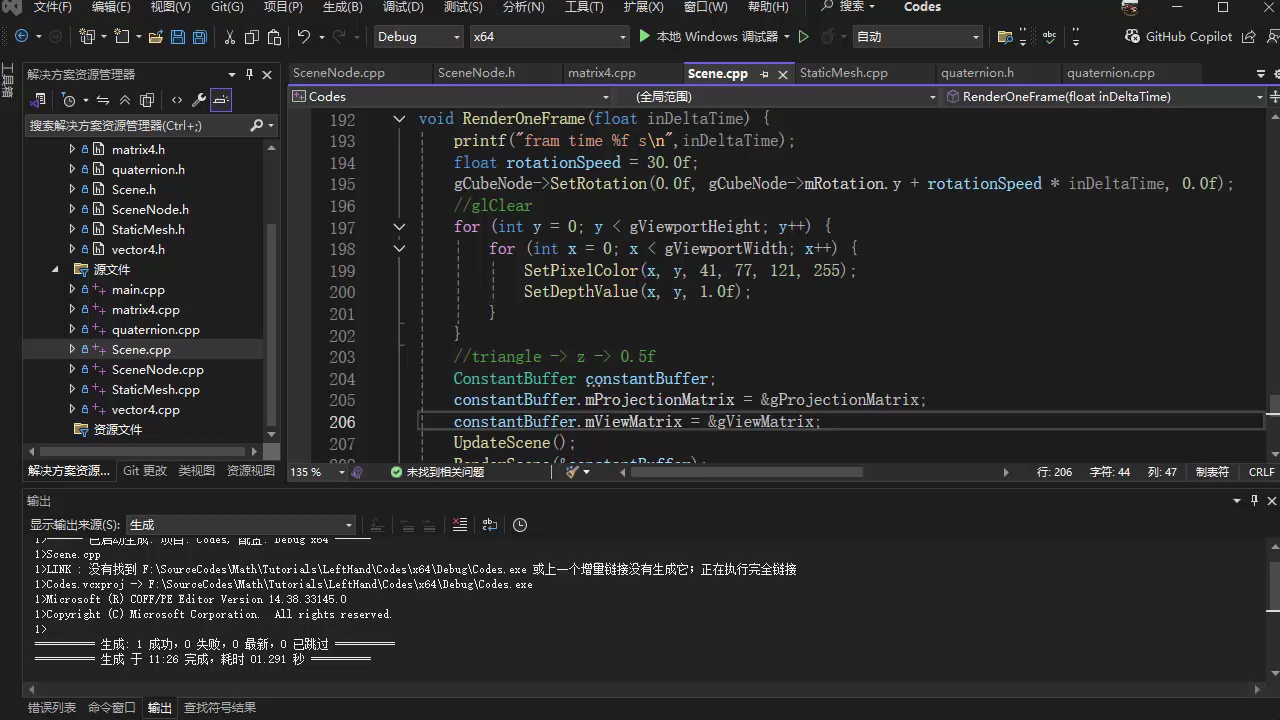Toggle the preview selected items button

[x=221, y=100]
